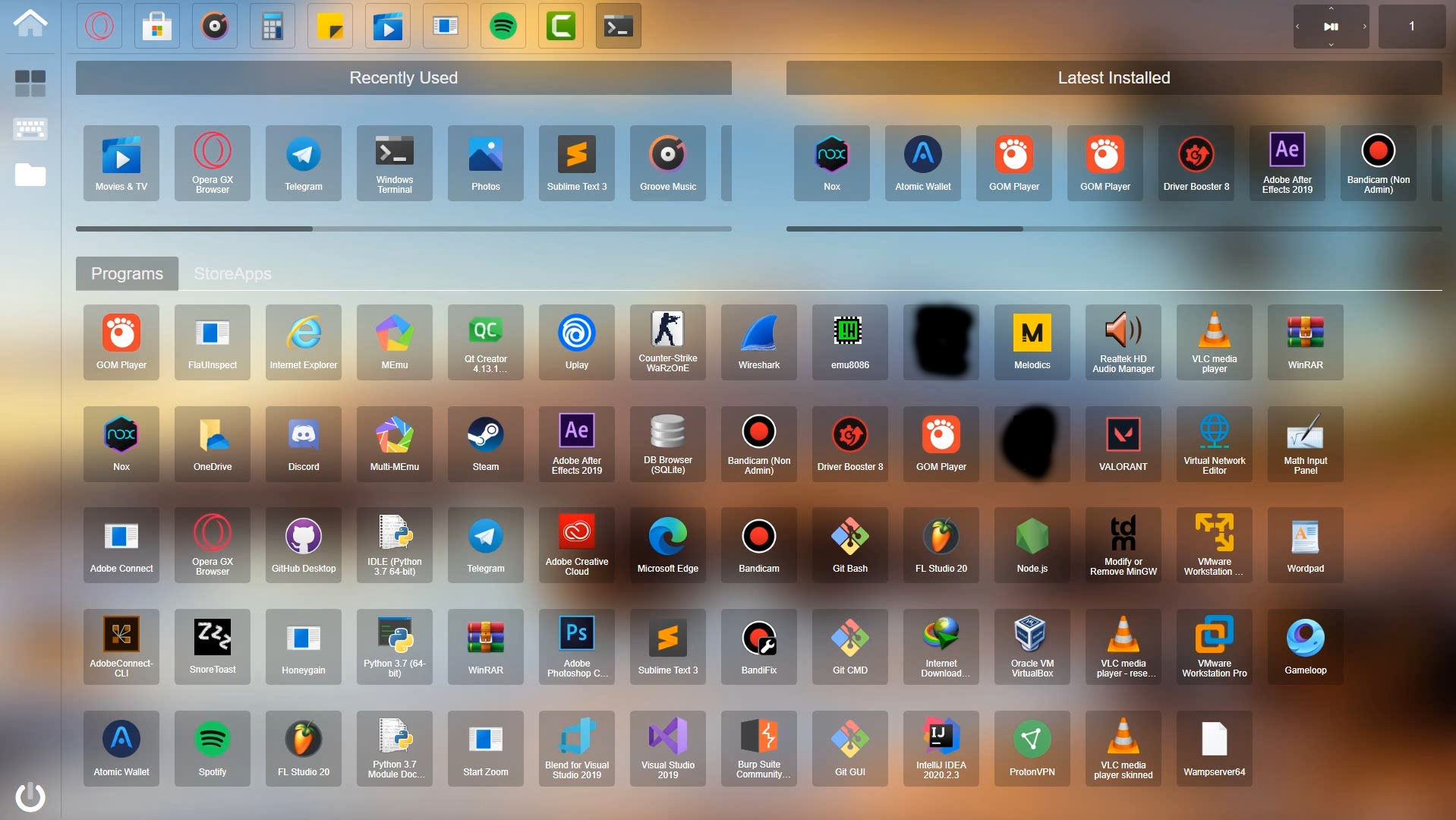Toggle play/pause in the media widget
Screen dimensions: 1456x820
click(x=1331, y=27)
